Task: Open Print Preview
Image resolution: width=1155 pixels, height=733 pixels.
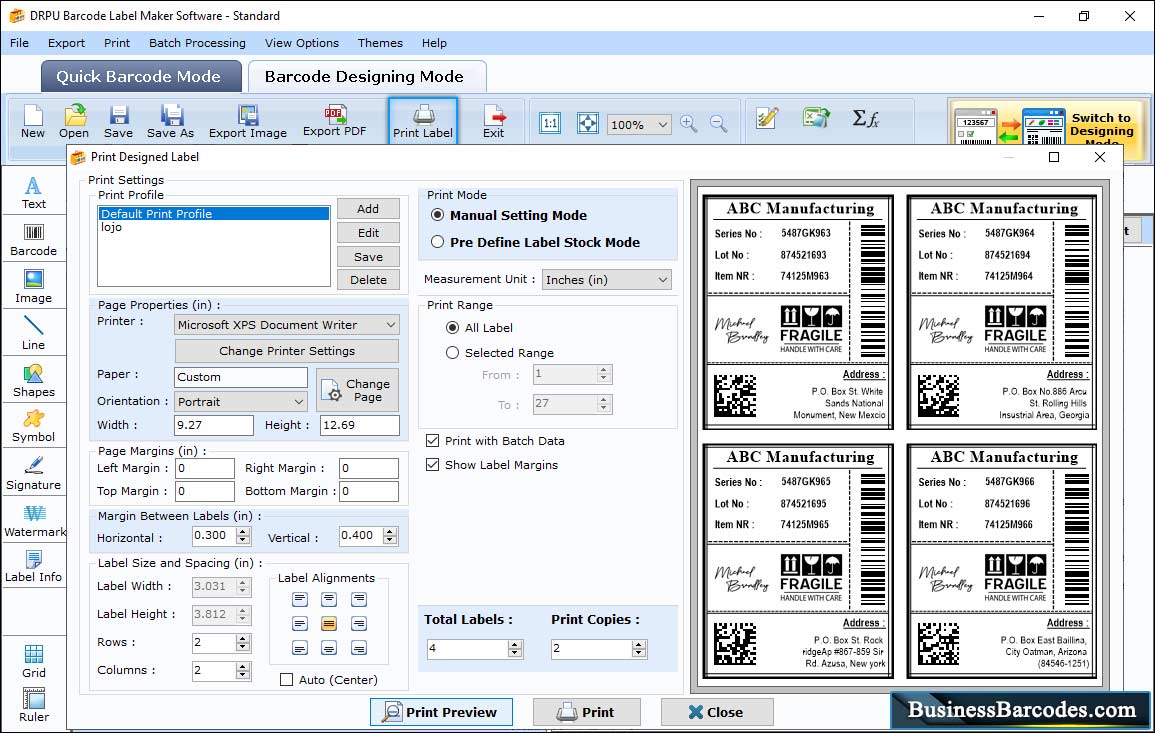Action: click(x=441, y=712)
